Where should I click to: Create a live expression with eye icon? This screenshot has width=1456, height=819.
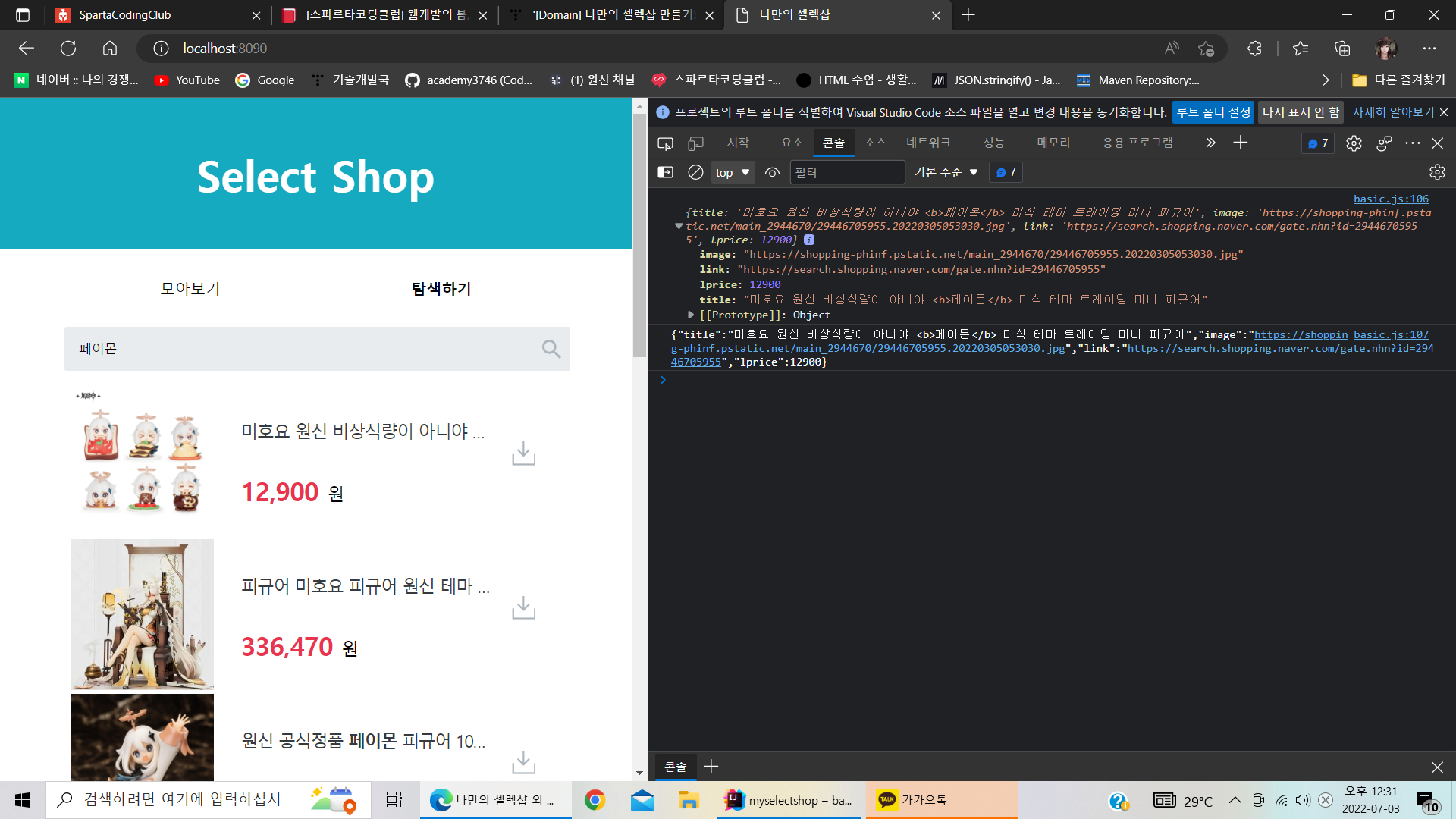[772, 172]
